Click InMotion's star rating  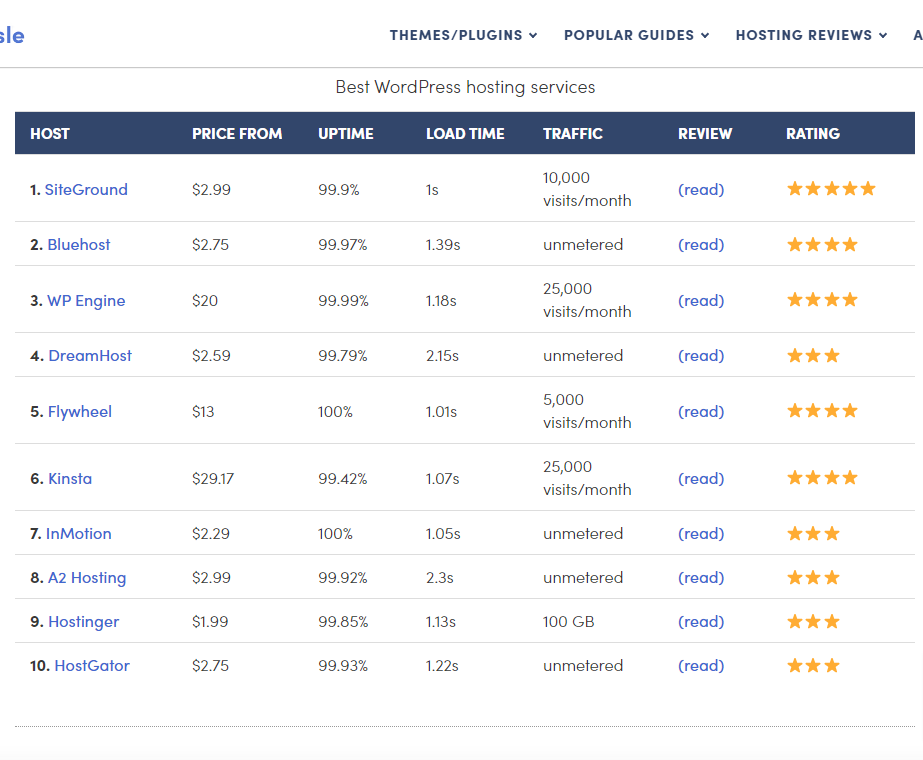814,533
